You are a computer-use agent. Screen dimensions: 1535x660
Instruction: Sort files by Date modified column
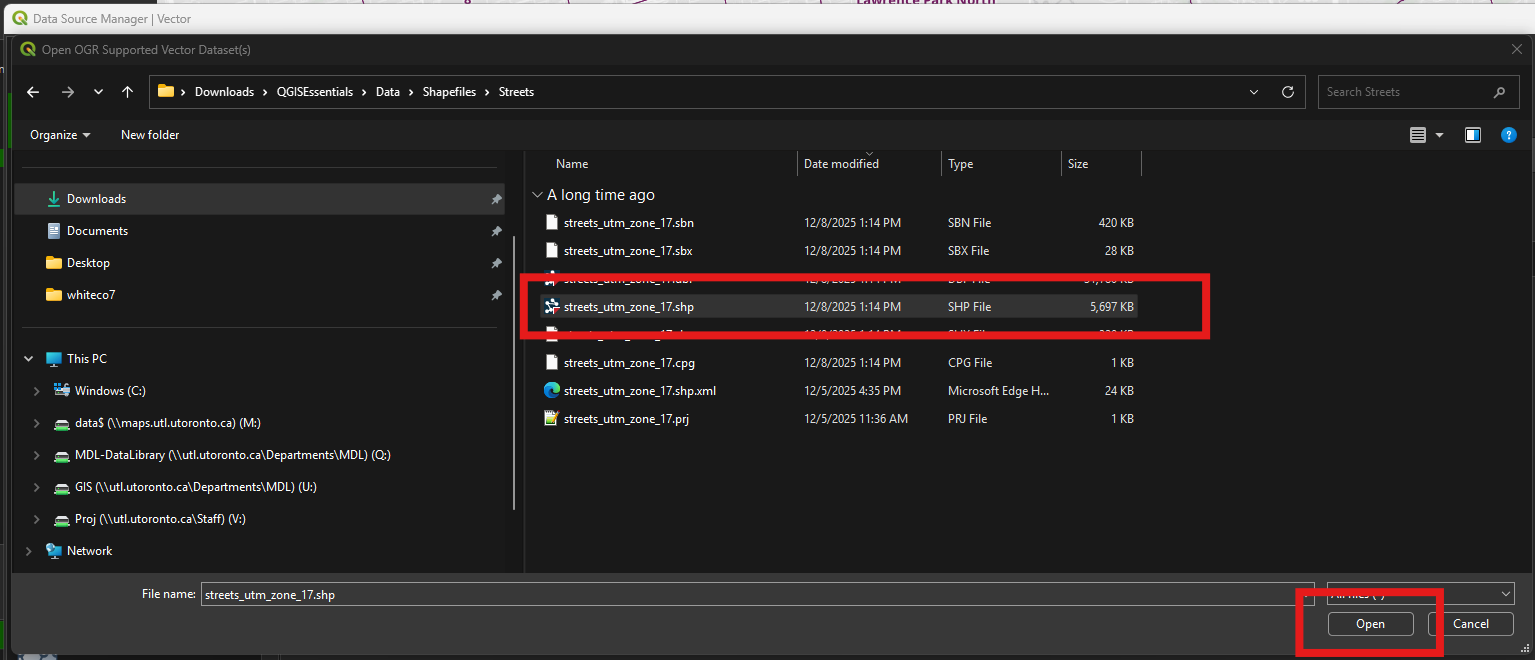tap(869, 164)
